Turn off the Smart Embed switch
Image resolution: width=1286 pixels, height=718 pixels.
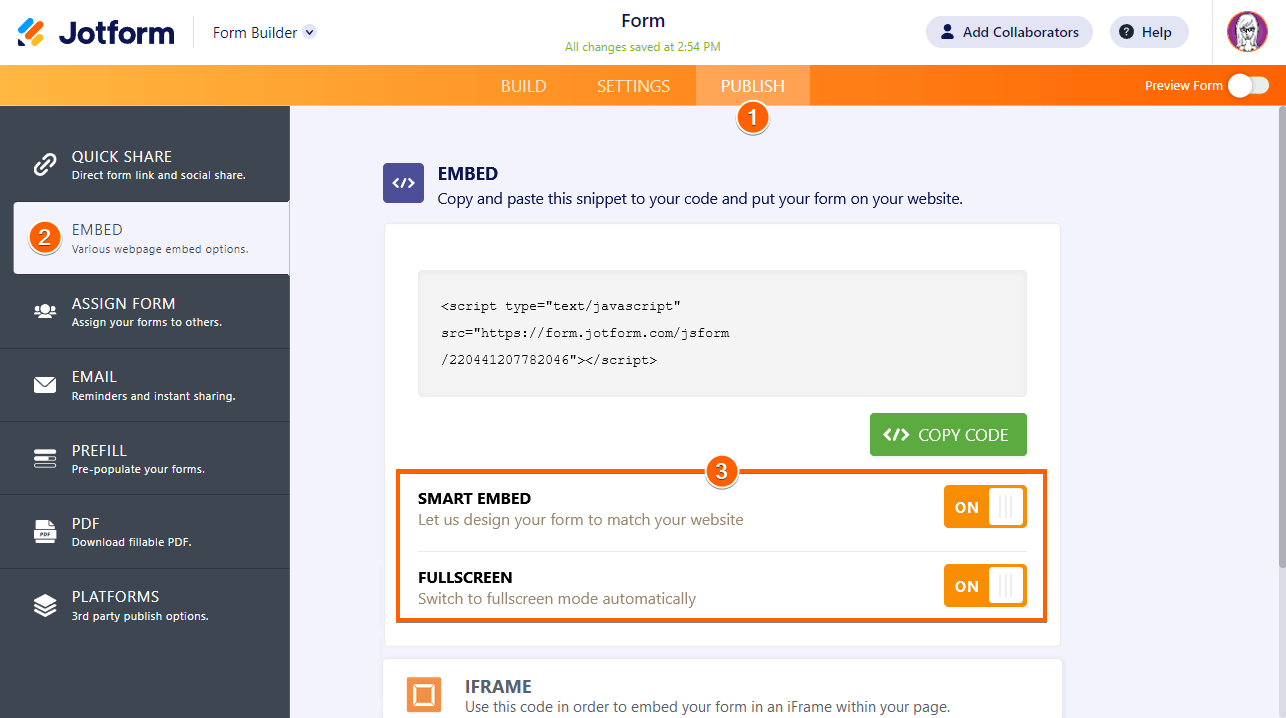(x=985, y=507)
